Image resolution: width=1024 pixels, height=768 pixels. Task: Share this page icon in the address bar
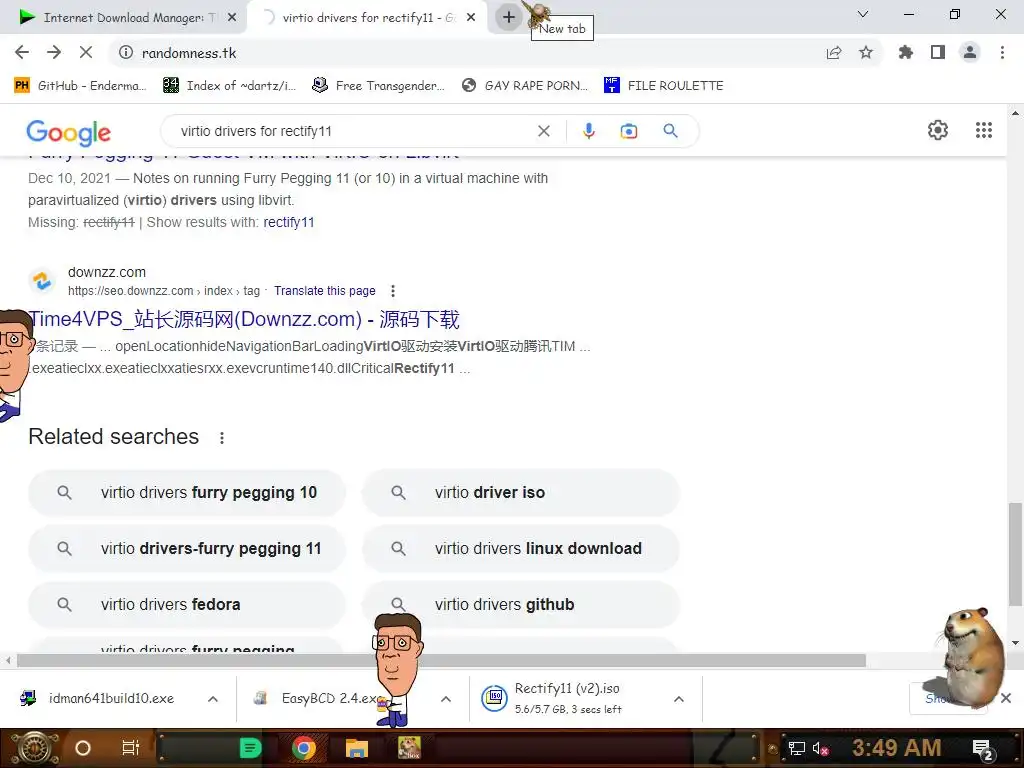coord(834,53)
